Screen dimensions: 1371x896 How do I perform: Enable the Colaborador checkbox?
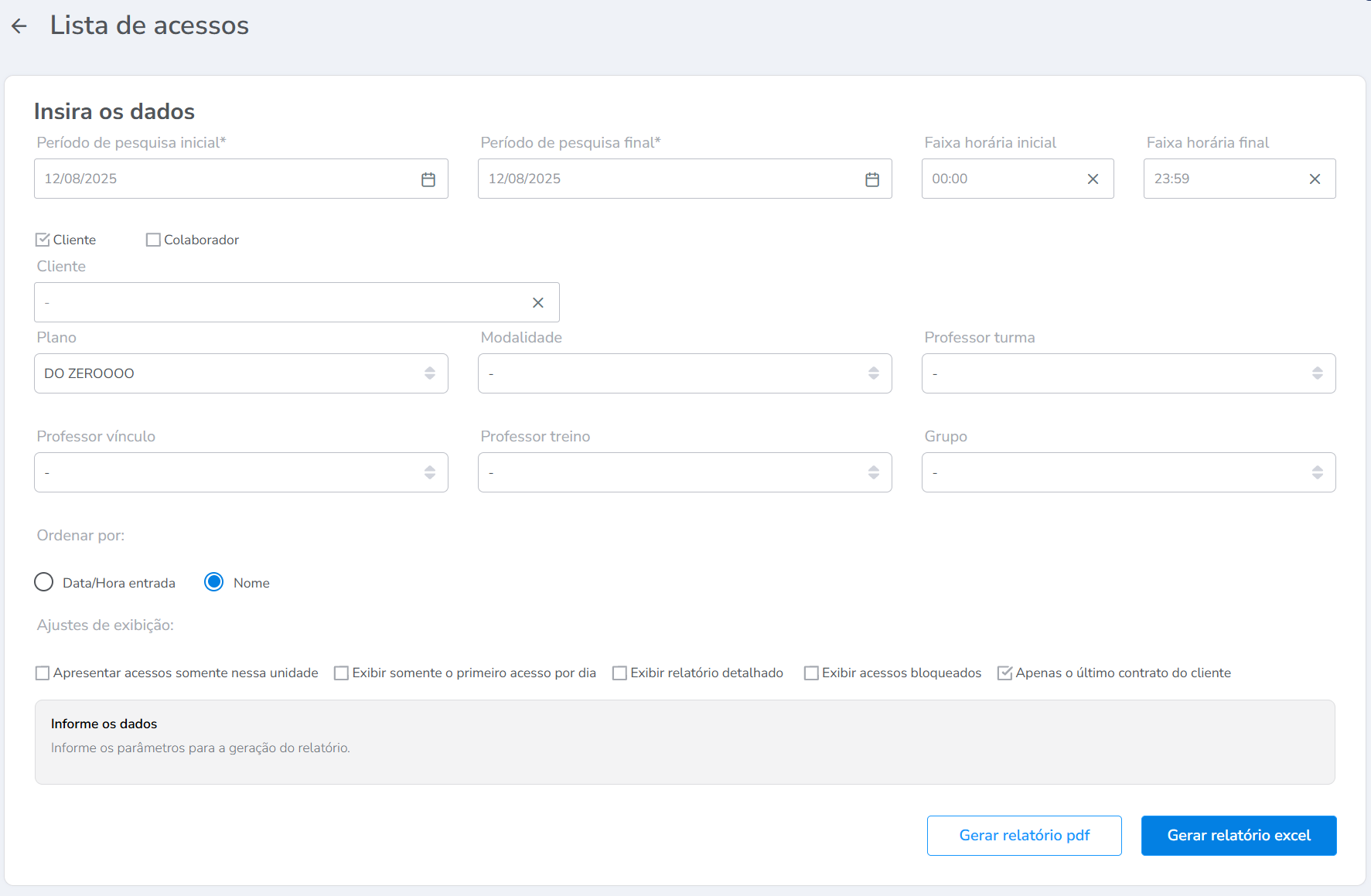coord(153,240)
